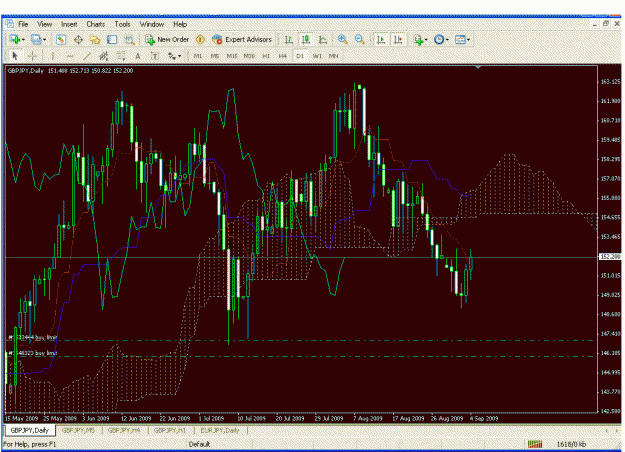Switch to the EURJPY,Daily chart tab
Screen dimensions: 625x452
(x=220, y=430)
